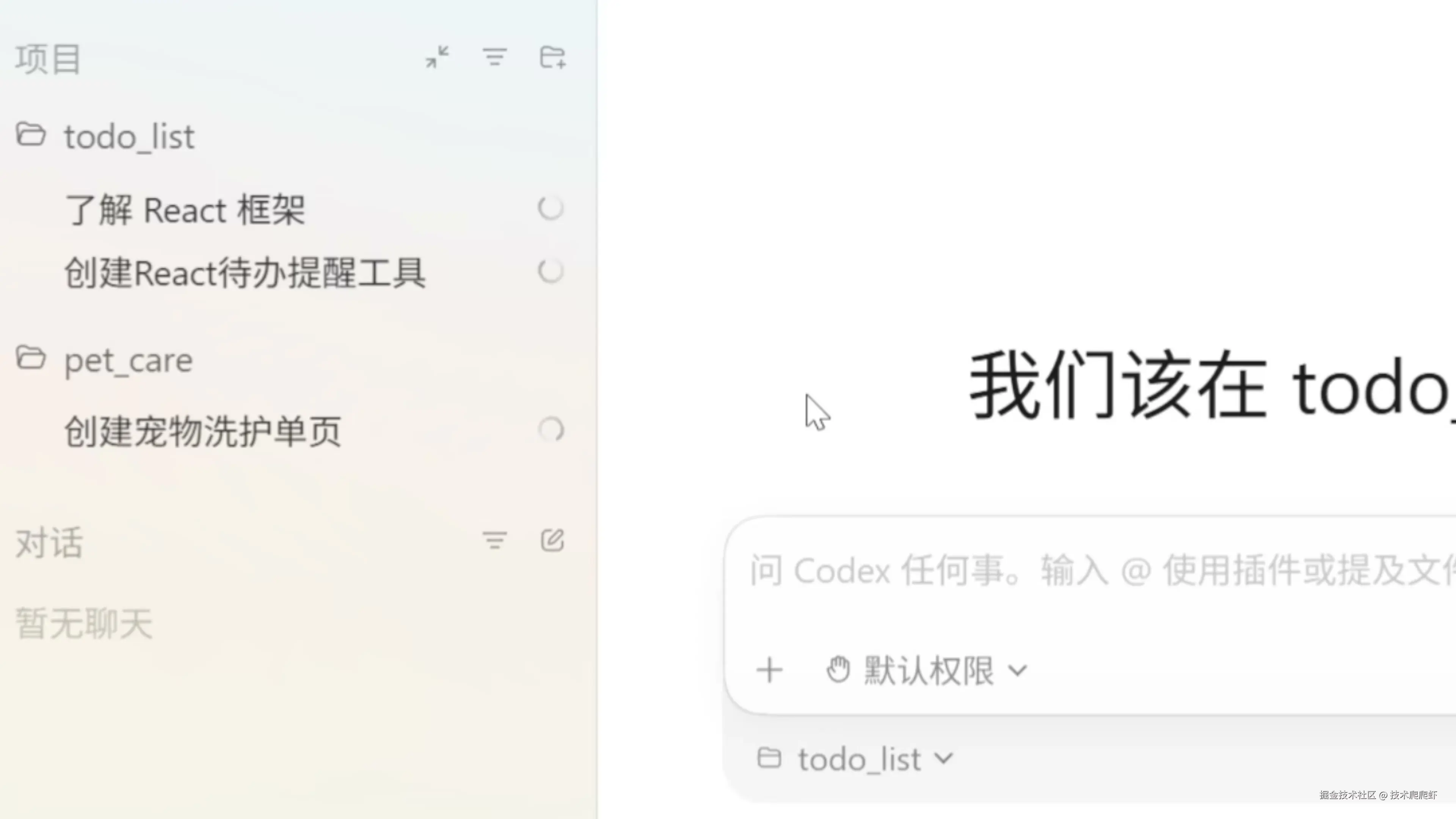Open the 默认权限 permissions dropdown

[x=926, y=671]
